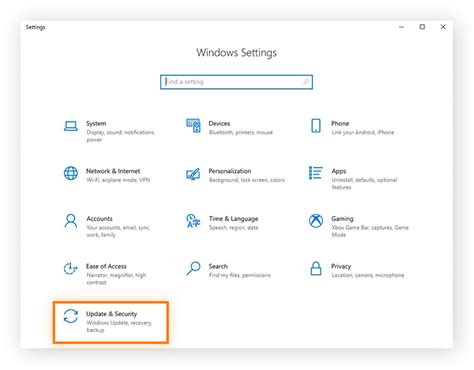
Task: Go to System settings label
Action: point(96,123)
